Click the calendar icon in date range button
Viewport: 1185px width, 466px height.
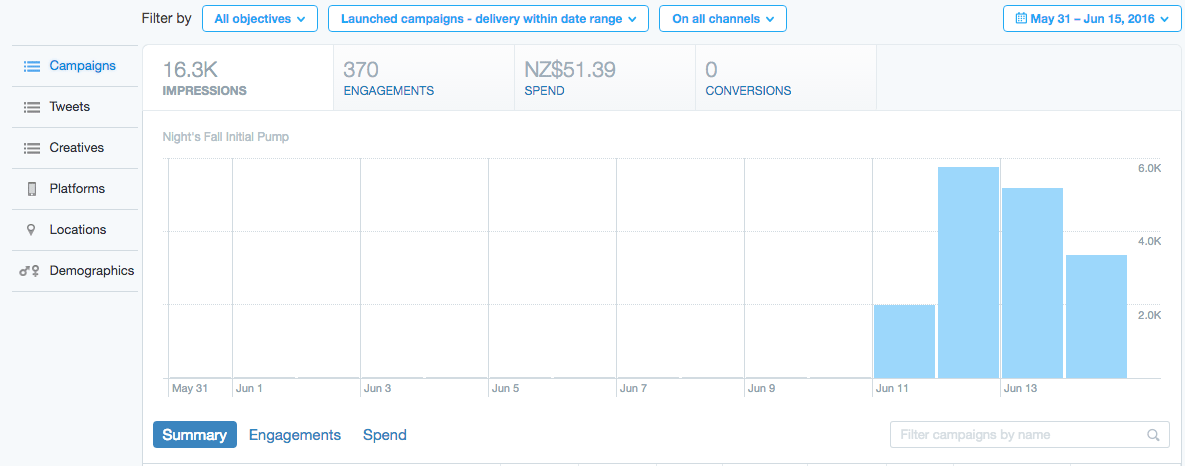tap(1021, 18)
